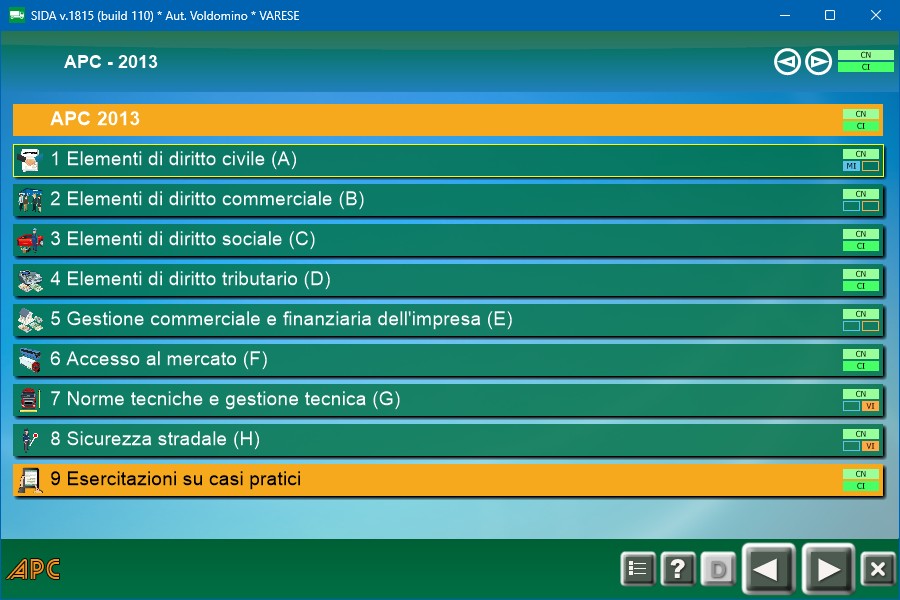This screenshot has width=900, height=600.
Task: Click the APC 2013 orange header bar
Action: pyautogui.click(x=400, y=119)
